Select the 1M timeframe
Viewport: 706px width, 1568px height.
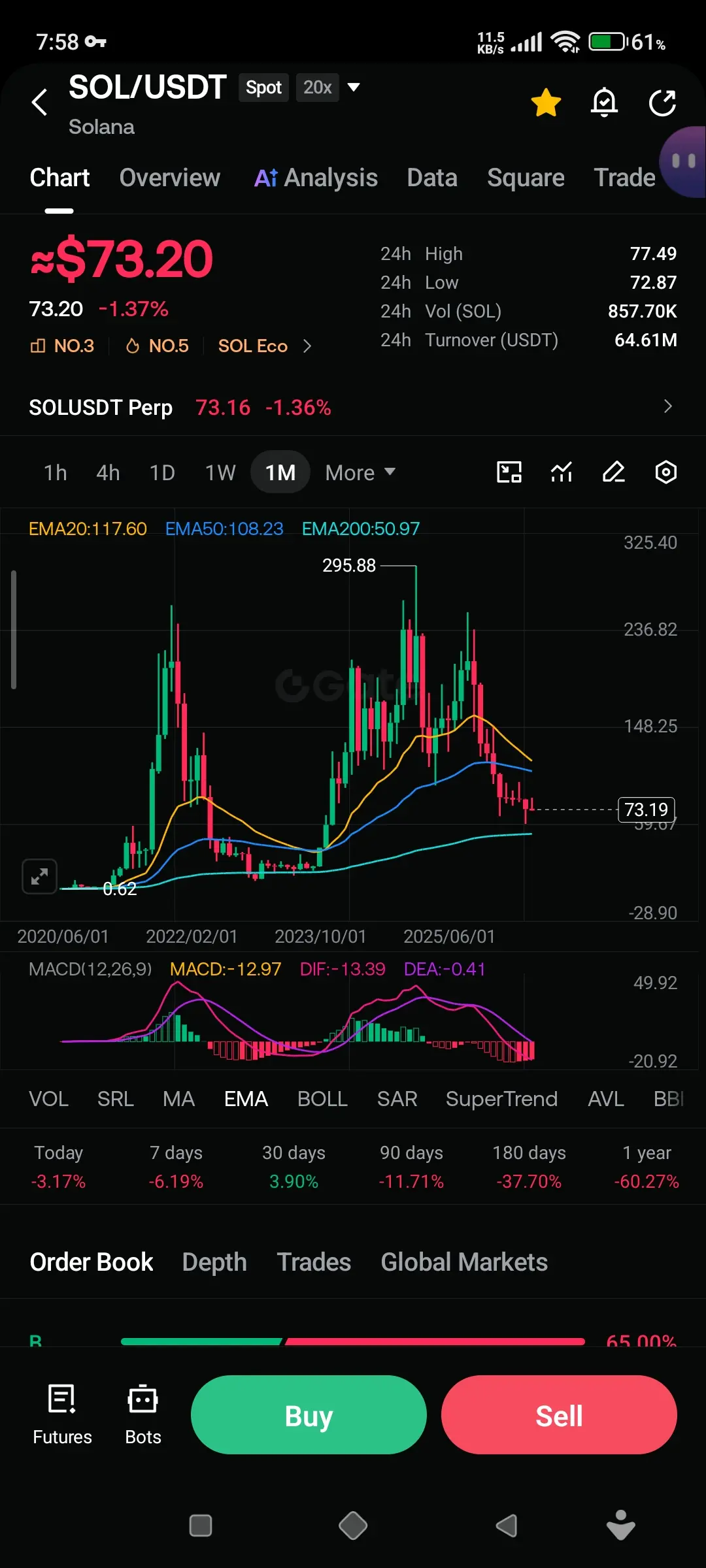pyautogui.click(x=280, y=472)
